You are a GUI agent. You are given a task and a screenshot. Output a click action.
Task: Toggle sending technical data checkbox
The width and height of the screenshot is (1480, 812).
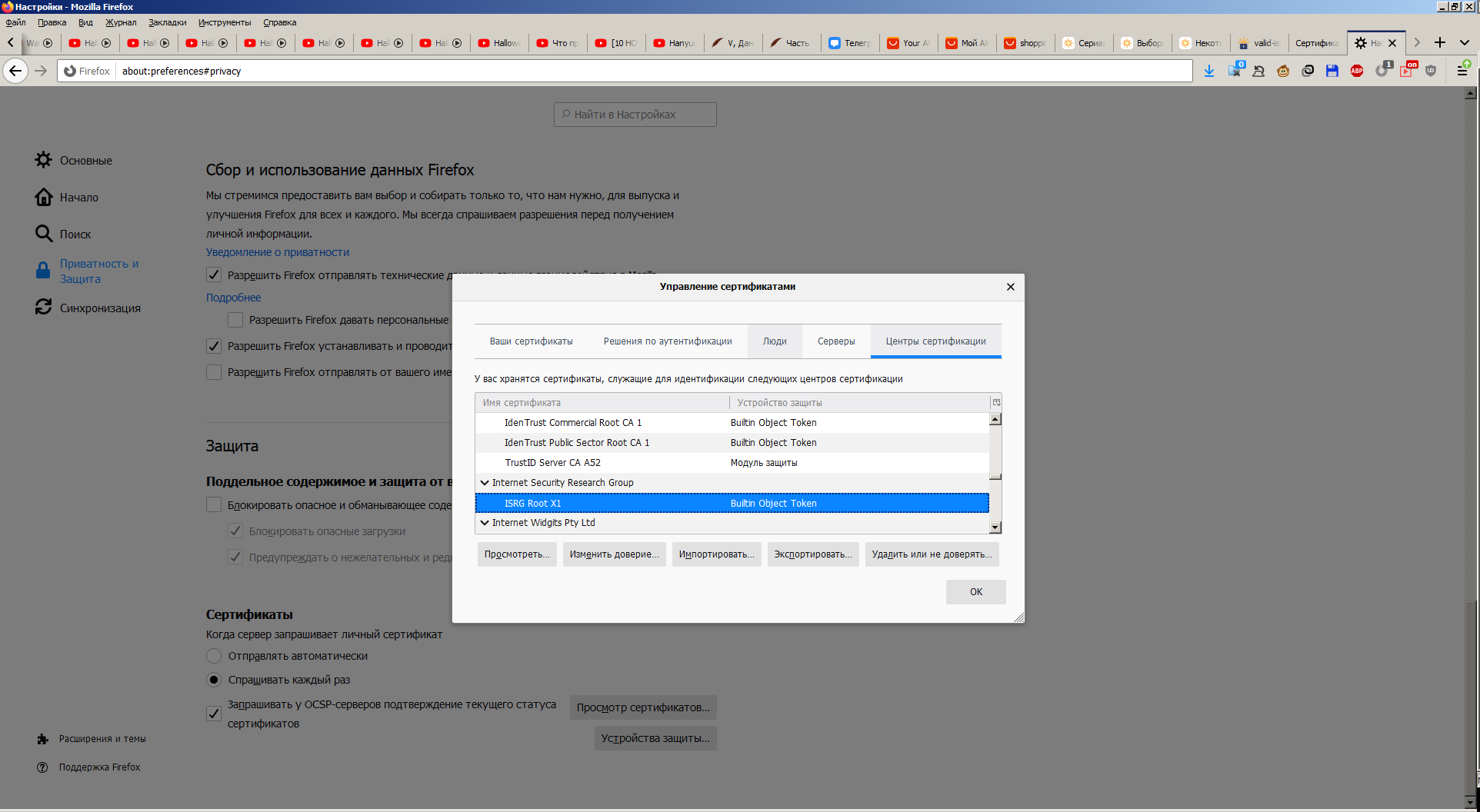214,275
